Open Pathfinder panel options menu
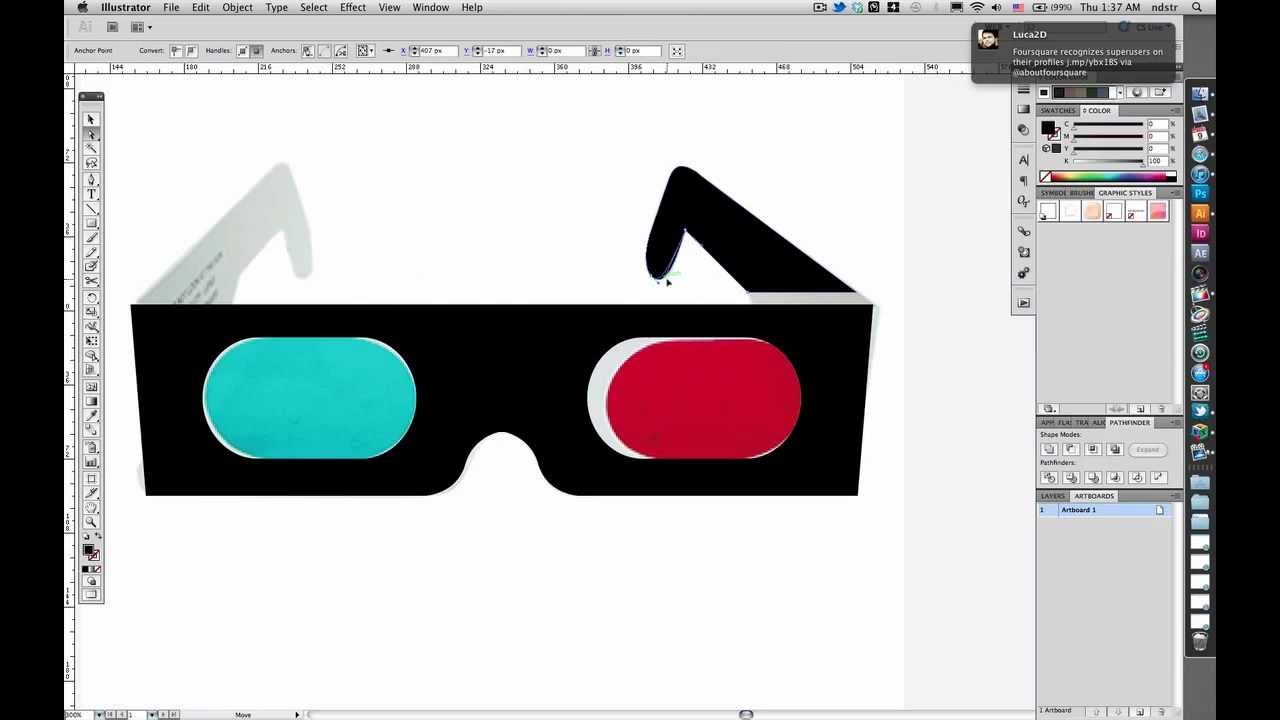This screenshot has width=1280, height=720. 1176,423
